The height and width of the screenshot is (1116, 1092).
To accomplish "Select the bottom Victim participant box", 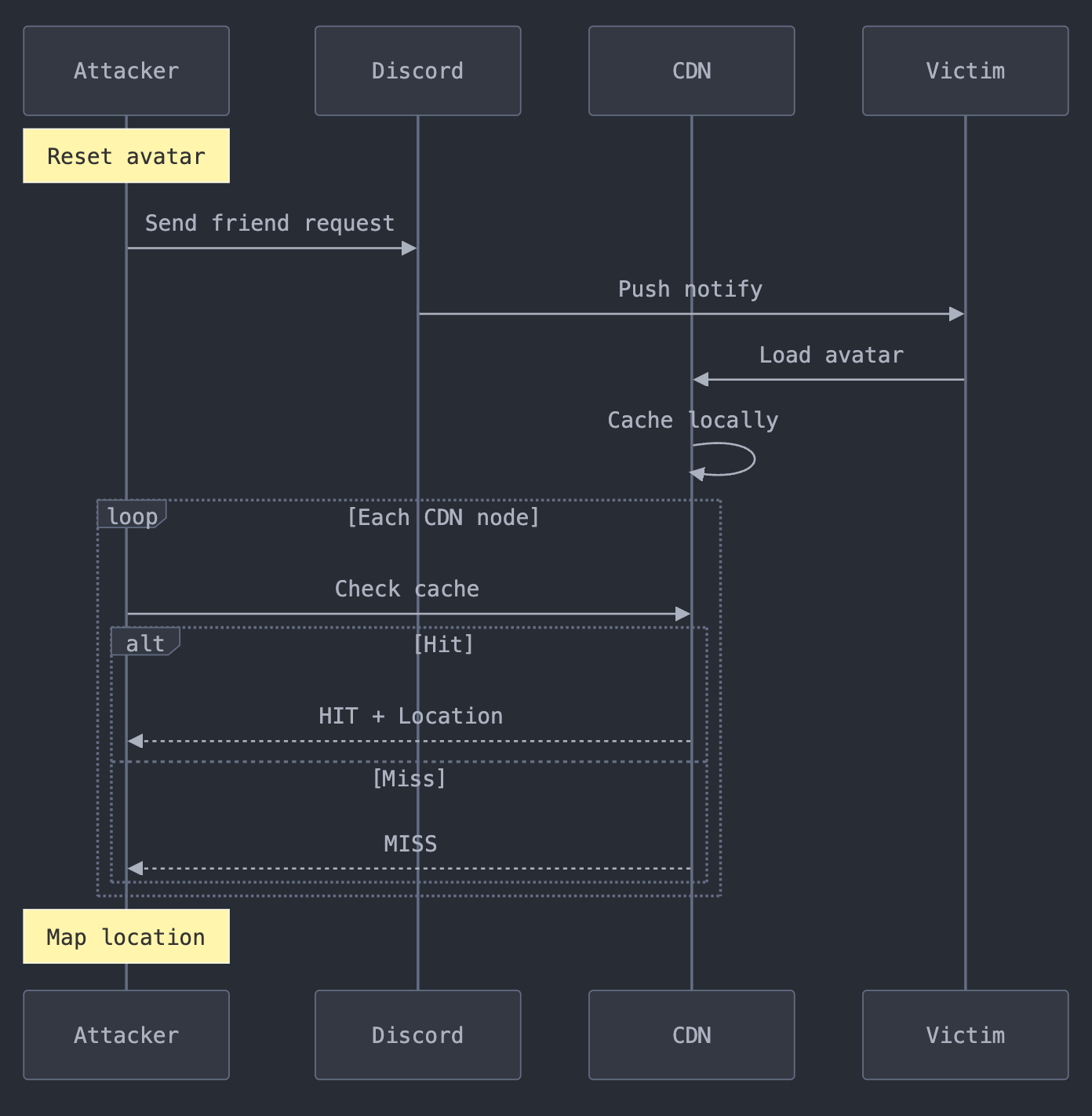I will pos(965,1034).
